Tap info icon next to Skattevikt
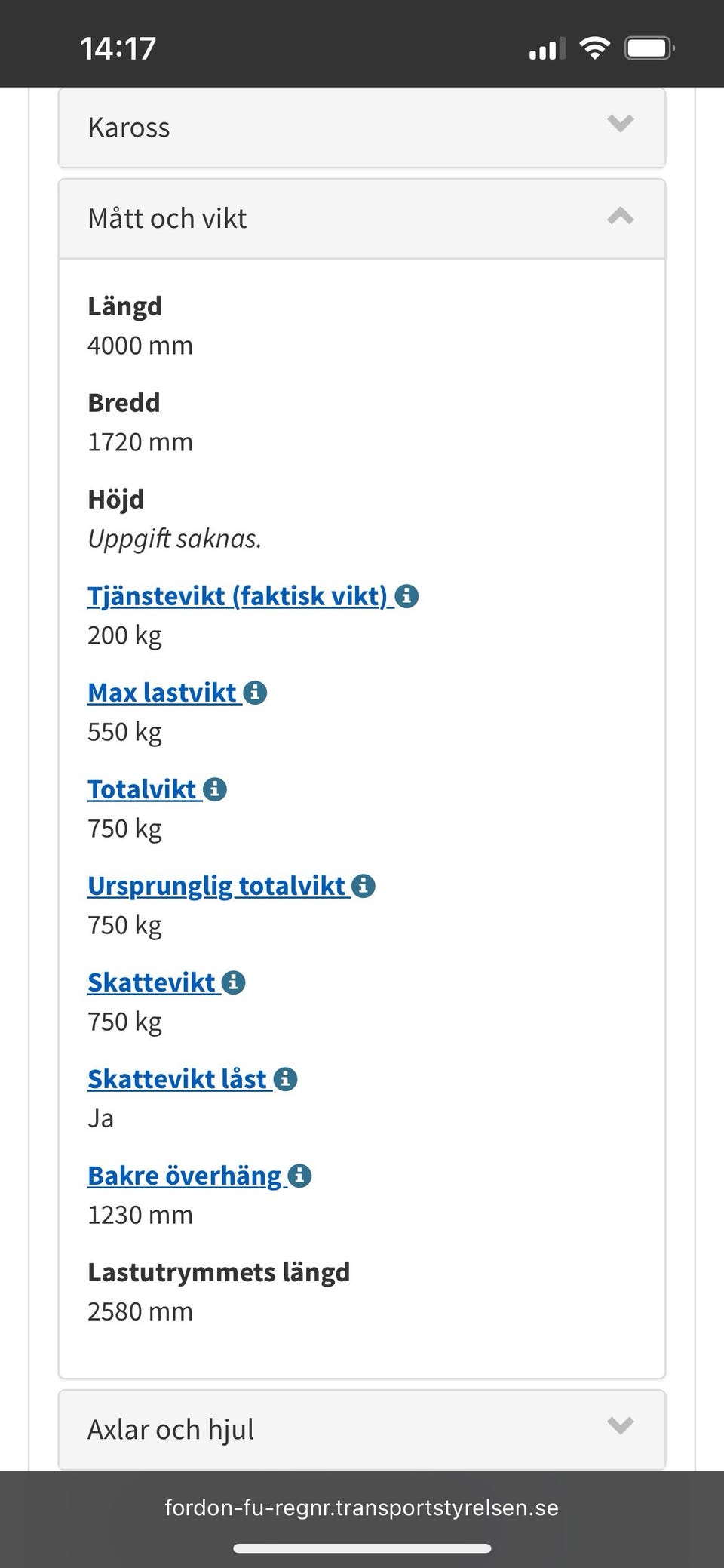 pyautogui.click(x=234, y=982)
